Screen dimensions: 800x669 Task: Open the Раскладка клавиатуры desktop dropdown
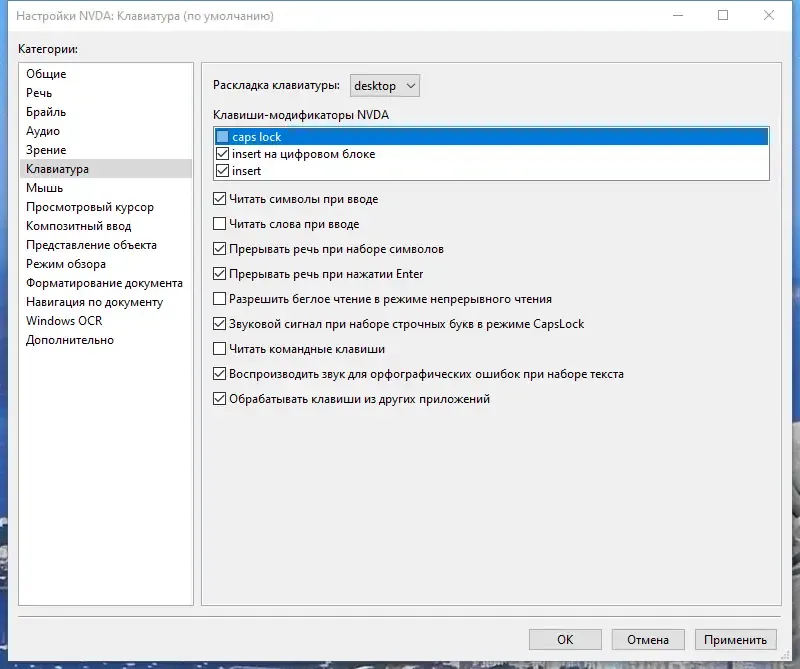click(x=385, y=86)
